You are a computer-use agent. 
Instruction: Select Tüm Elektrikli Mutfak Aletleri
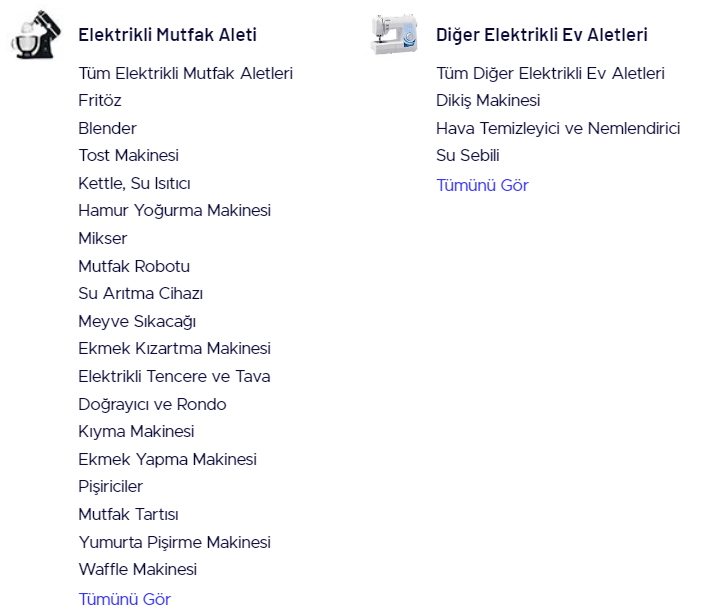click(x=185, y=73)
